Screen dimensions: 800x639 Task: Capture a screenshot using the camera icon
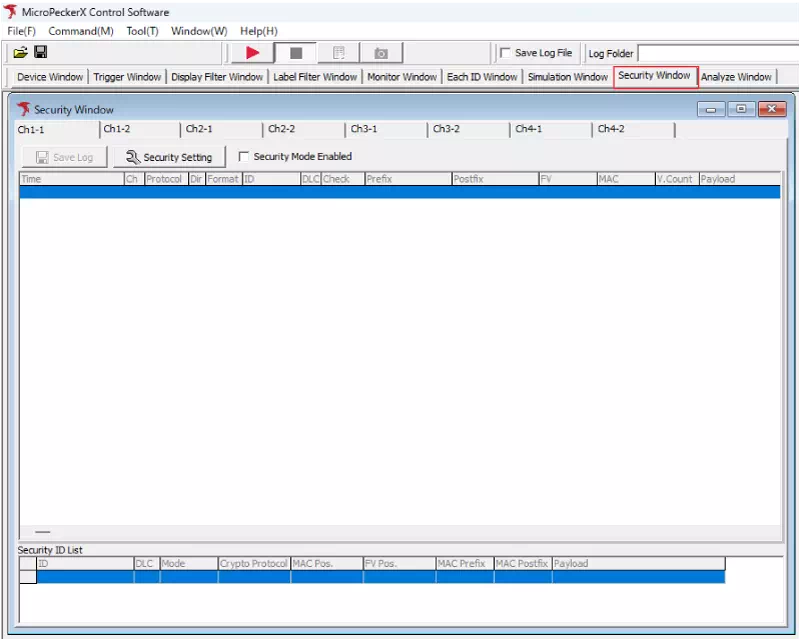tap(381, 52)
